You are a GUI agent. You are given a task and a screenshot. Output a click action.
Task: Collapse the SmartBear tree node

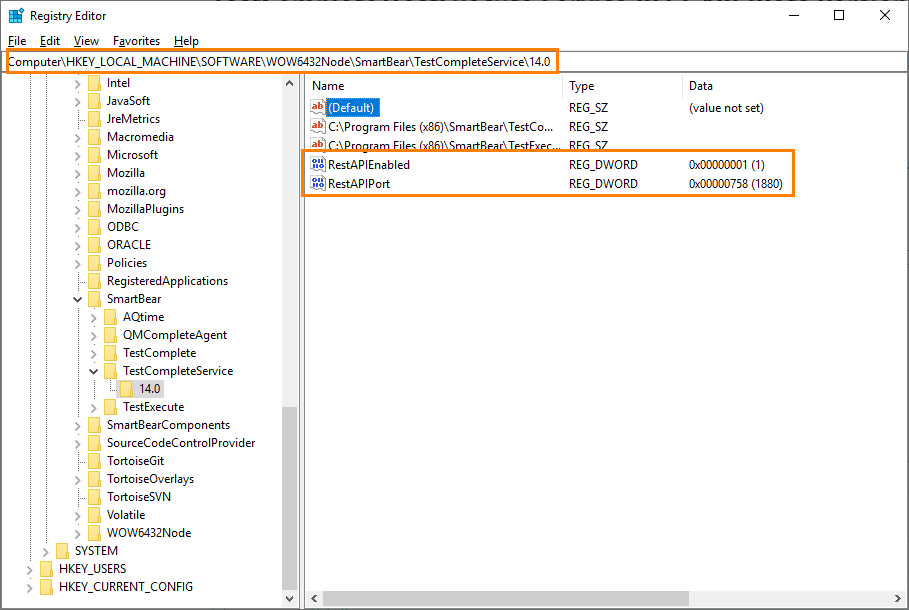point(78,298)
